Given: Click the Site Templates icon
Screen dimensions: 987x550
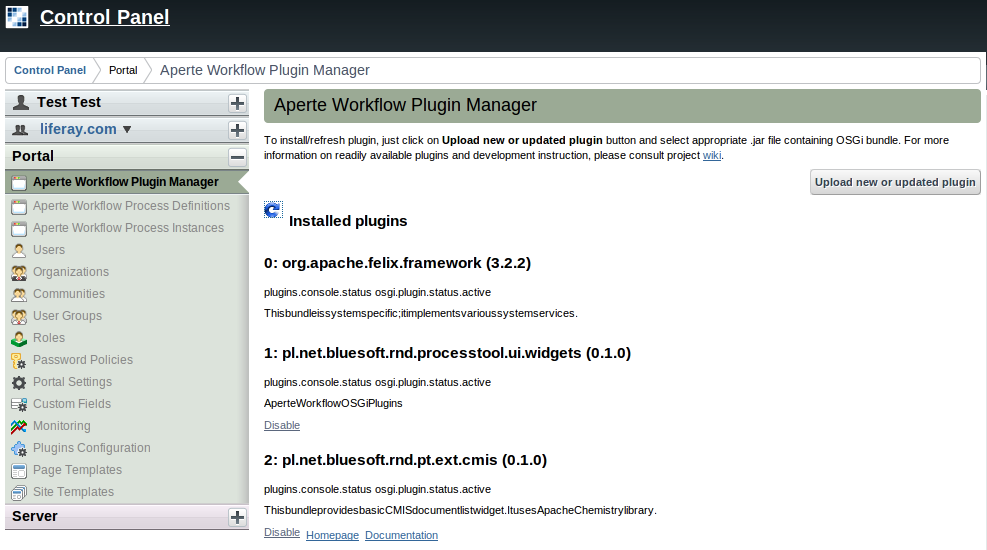Looking at the screenshot, I should pyautogui.click(x=19, y=493).
